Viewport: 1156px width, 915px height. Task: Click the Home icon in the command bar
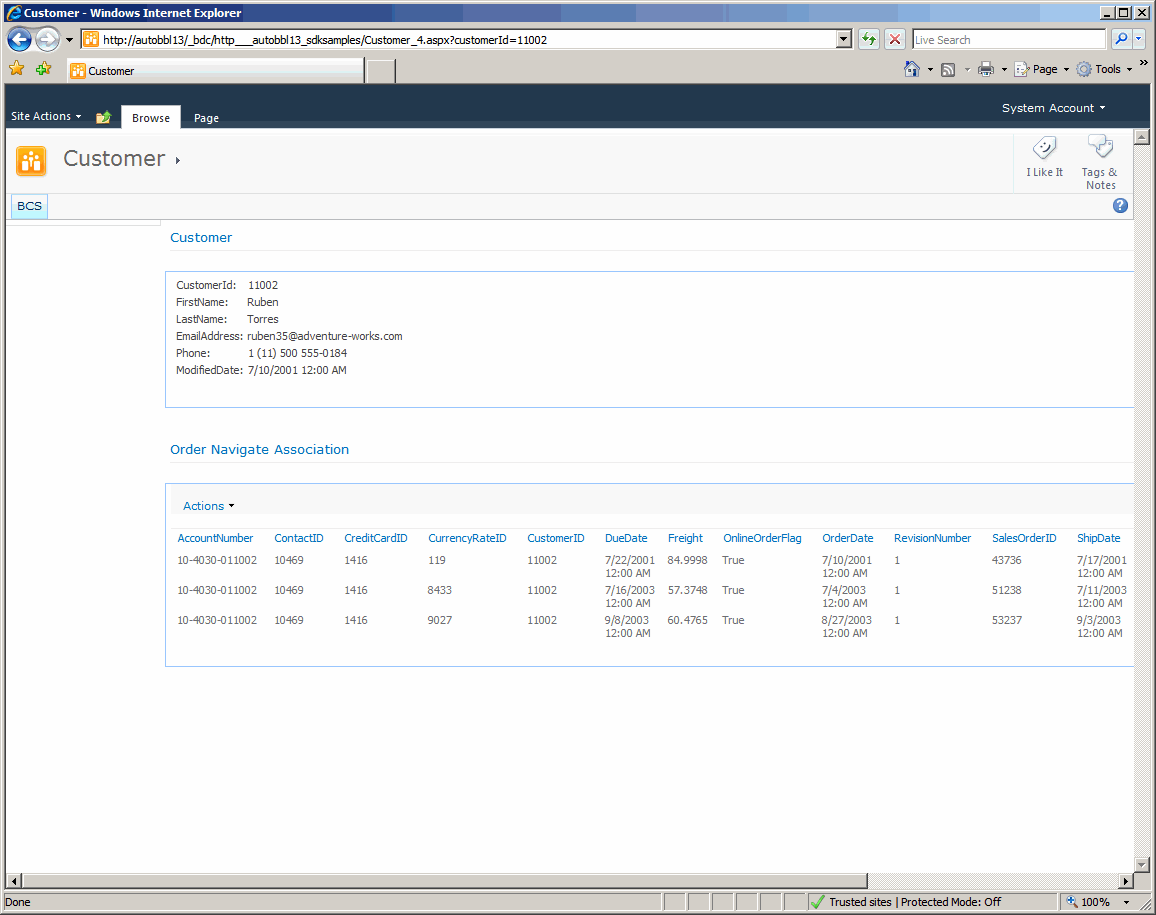click(x=912, y=68)
